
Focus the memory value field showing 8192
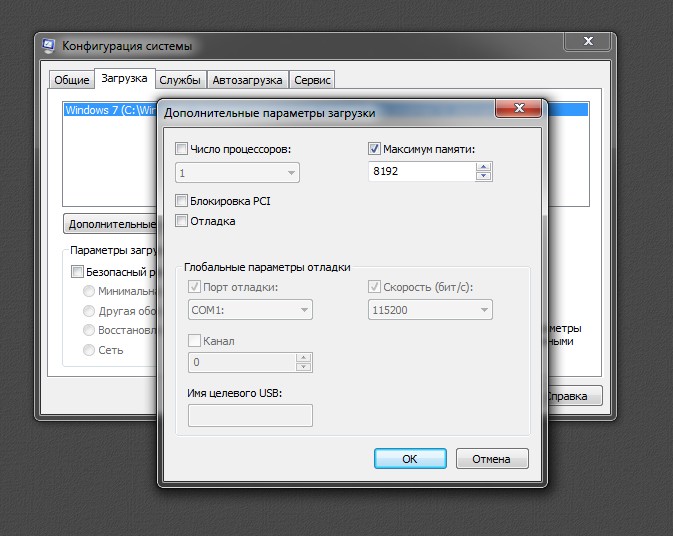point(421,172)
